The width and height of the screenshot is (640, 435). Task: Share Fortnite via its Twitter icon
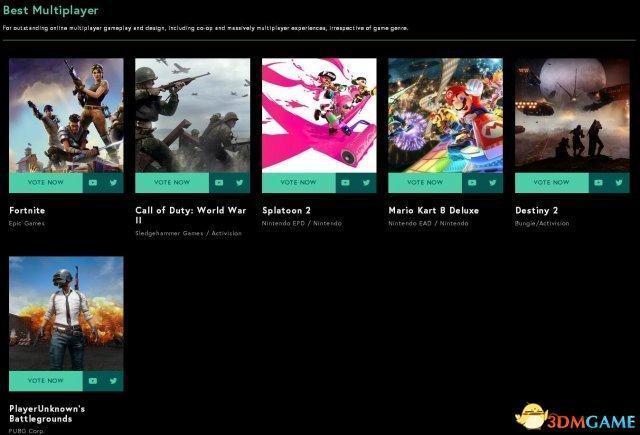(113, 182)
